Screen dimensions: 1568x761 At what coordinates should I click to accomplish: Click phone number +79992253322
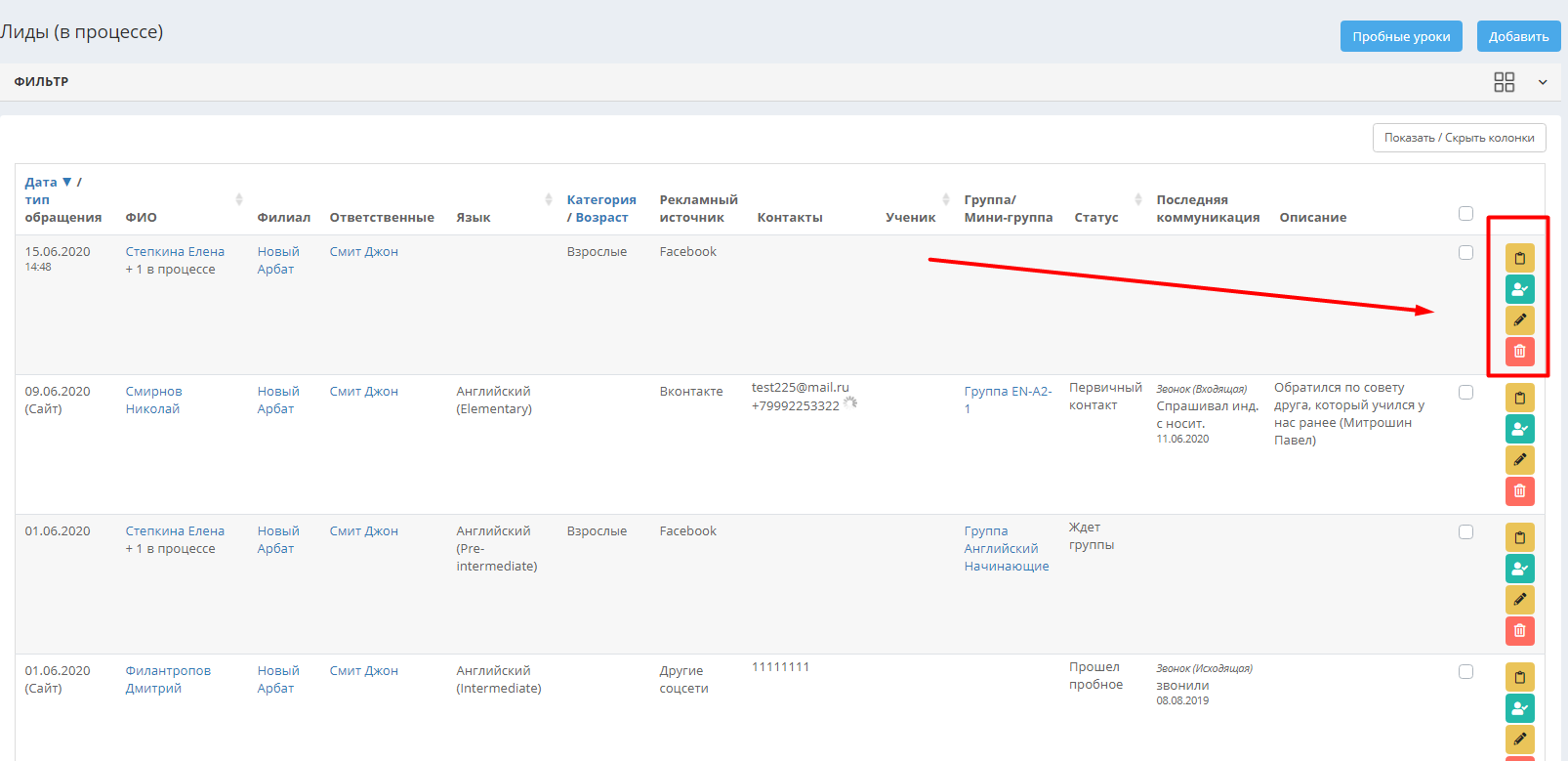(x=795, y=405)
